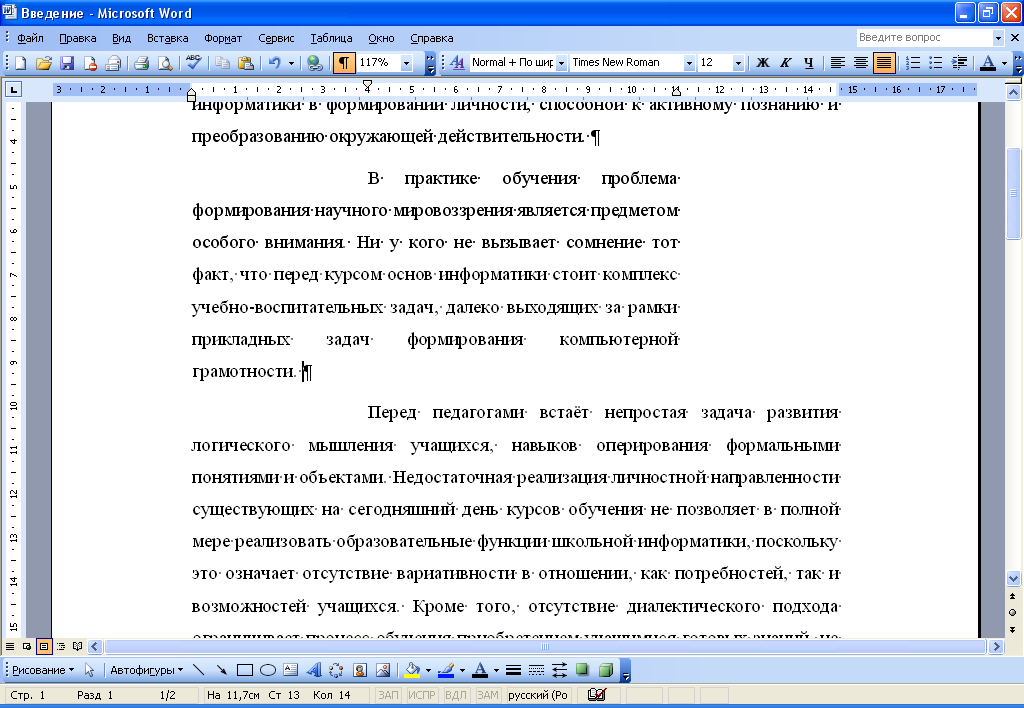
Task: Open fill color dropdown arrow
Action: pyautogui.click(x=428, y=669)
